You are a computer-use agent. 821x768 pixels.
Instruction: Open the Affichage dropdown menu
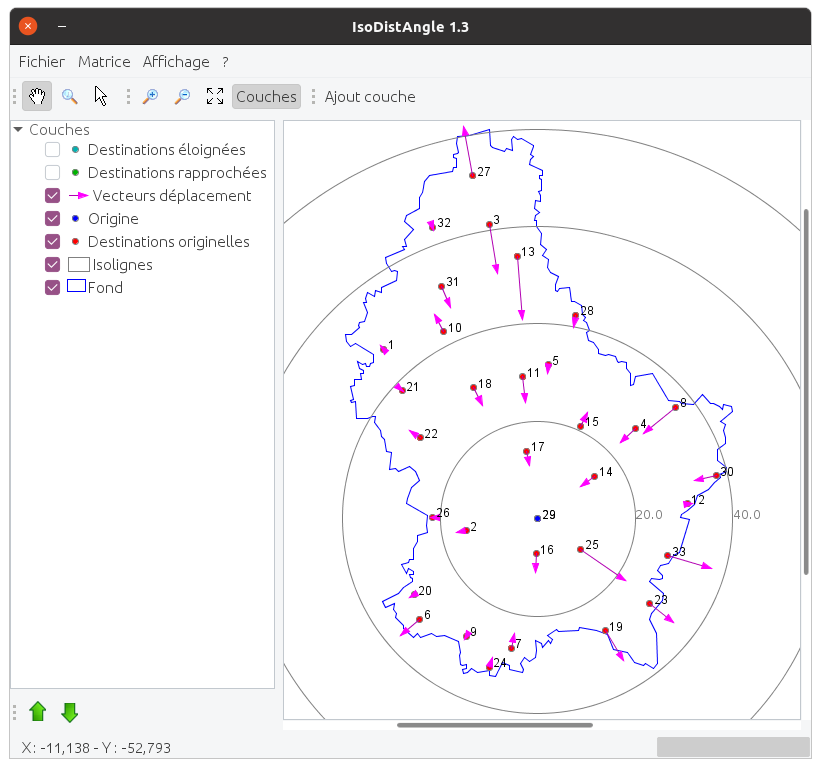click(x=176, y=62)
